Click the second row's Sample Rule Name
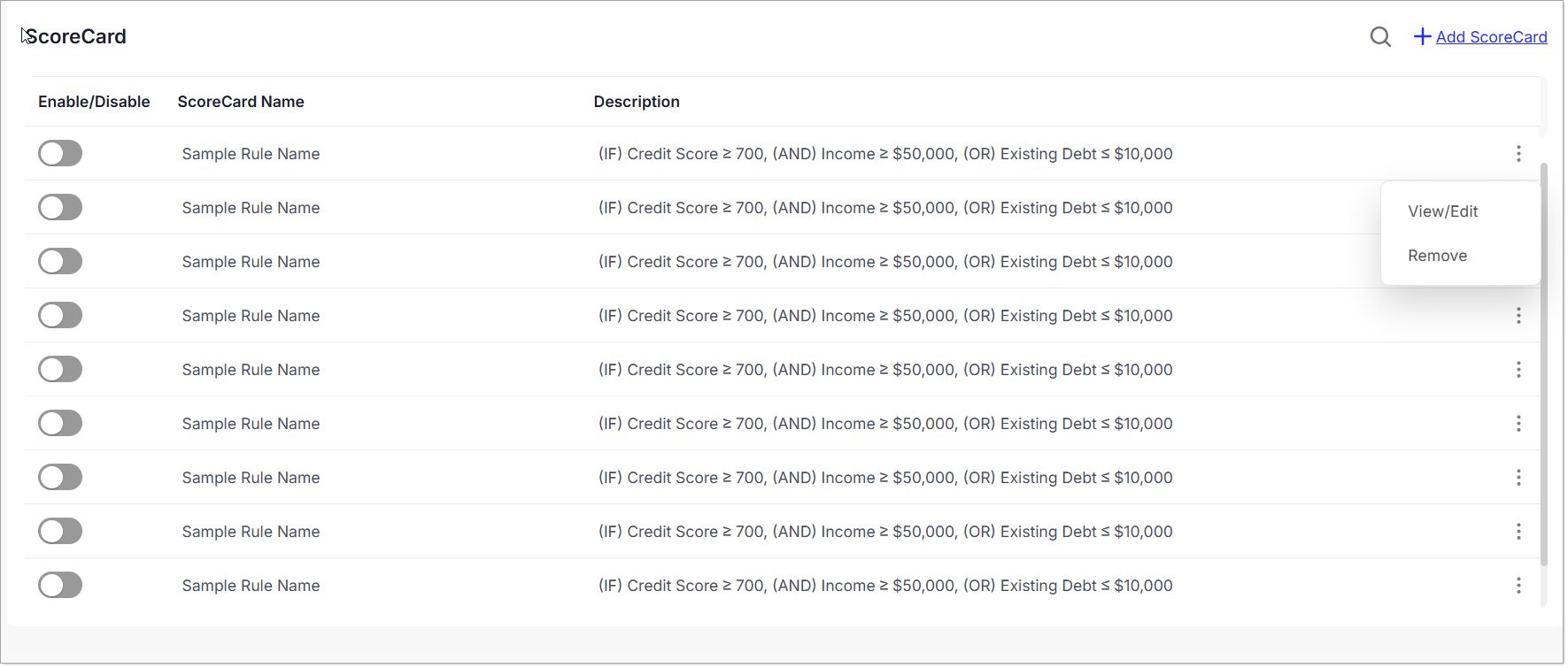Image resolution: width=1568 pixels, height=668 pixels. (251, 208)
